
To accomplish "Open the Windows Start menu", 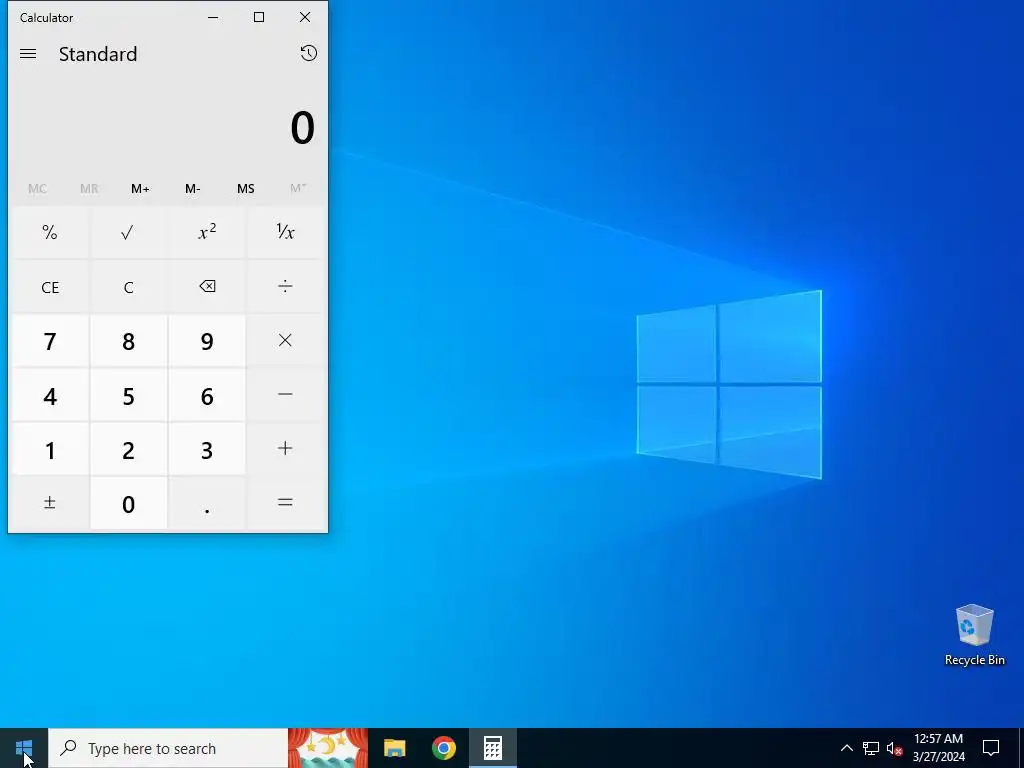I will [24, 748].
